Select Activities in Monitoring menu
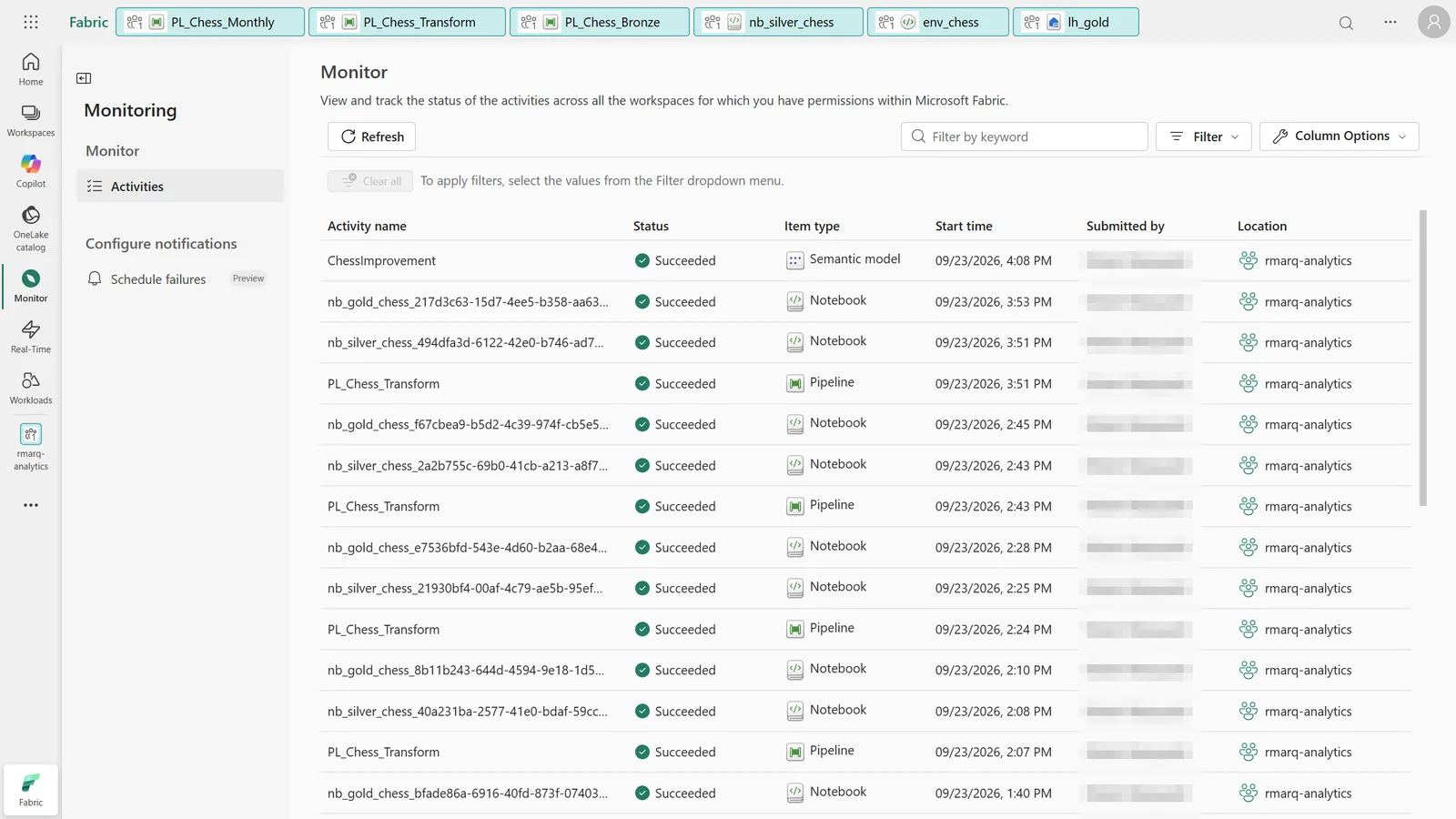 point(180,186)
